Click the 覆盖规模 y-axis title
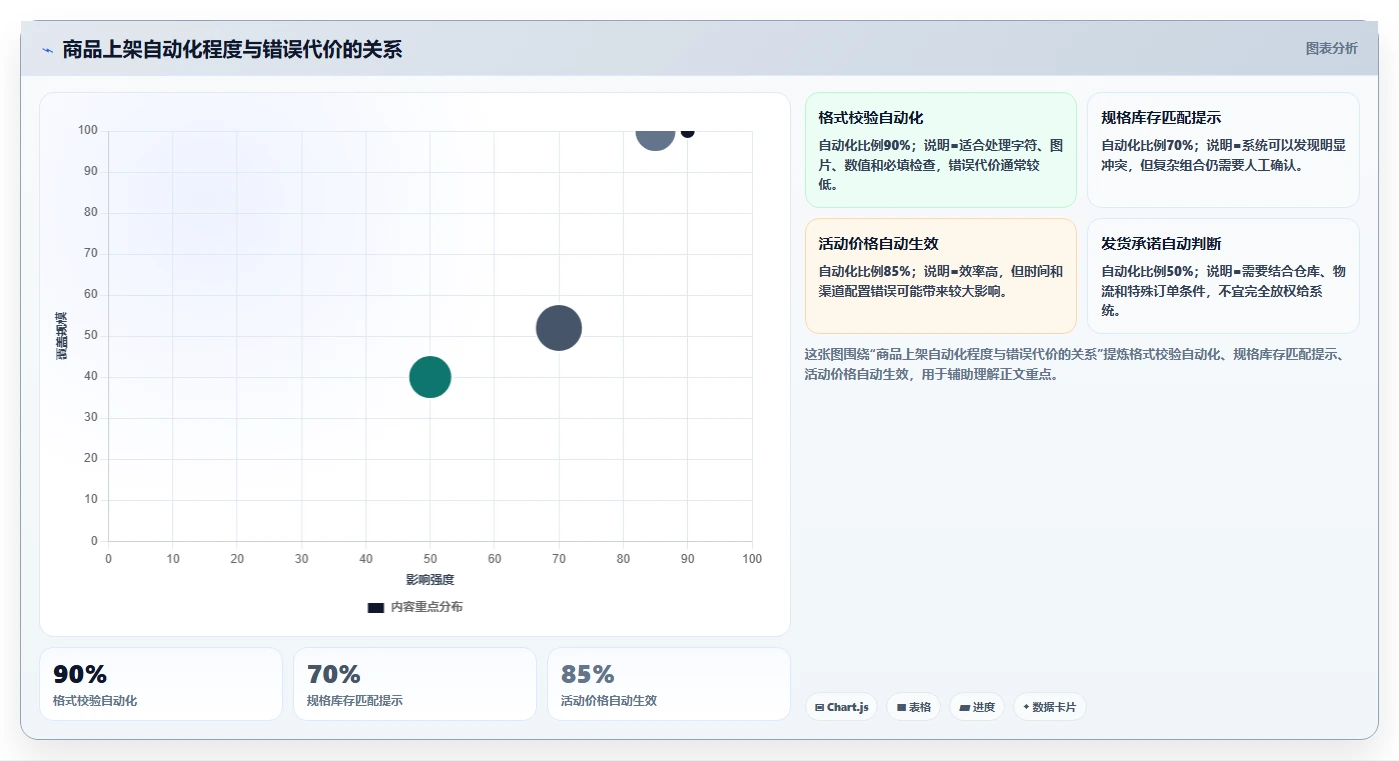The width and height of the screenshot is (1399, 761). (62, 336)
